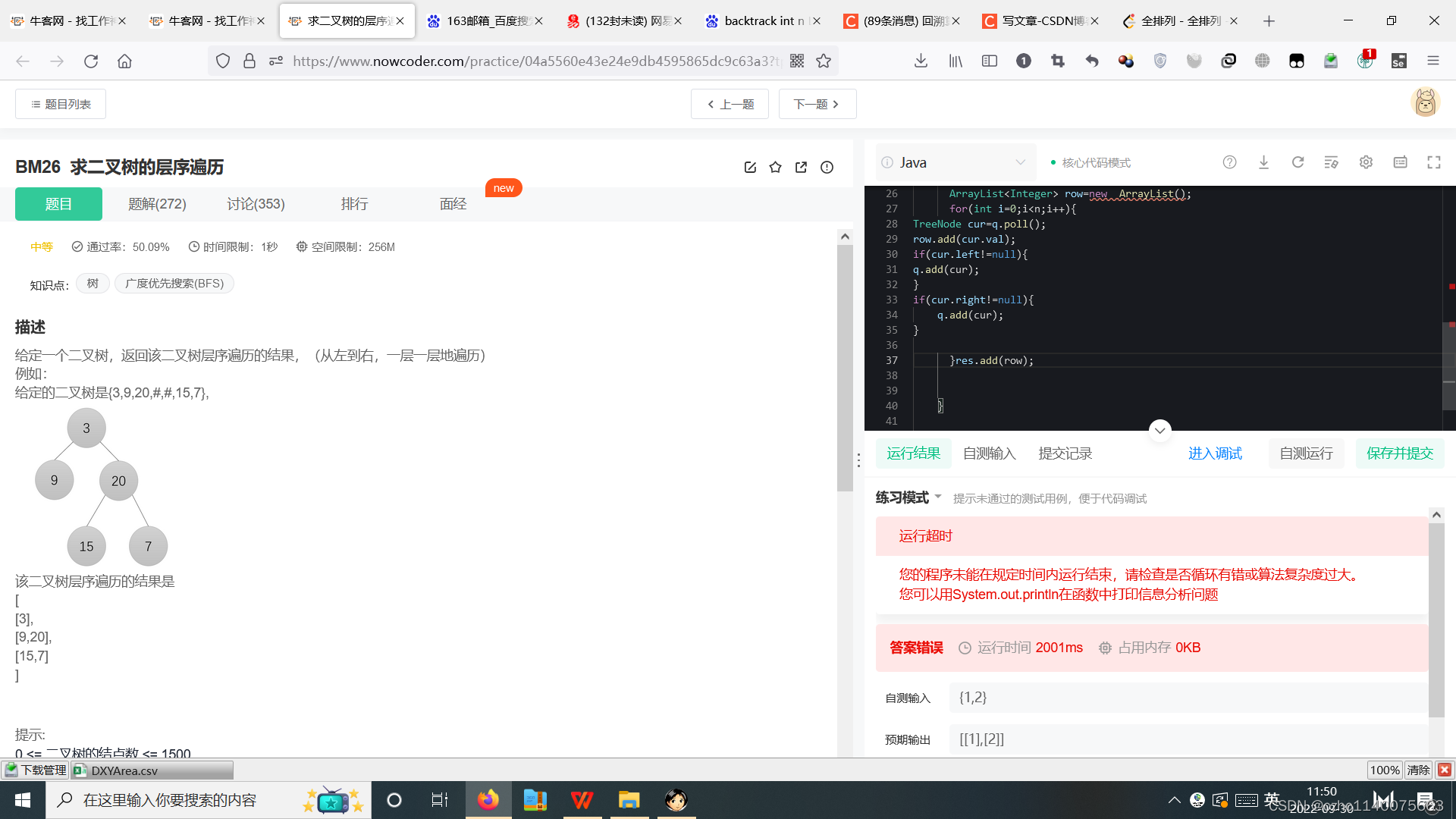The height and width of the screenshot is (819, 1456).
Task: Go to previous problem 上一题
Action: [x=730, y=104]
